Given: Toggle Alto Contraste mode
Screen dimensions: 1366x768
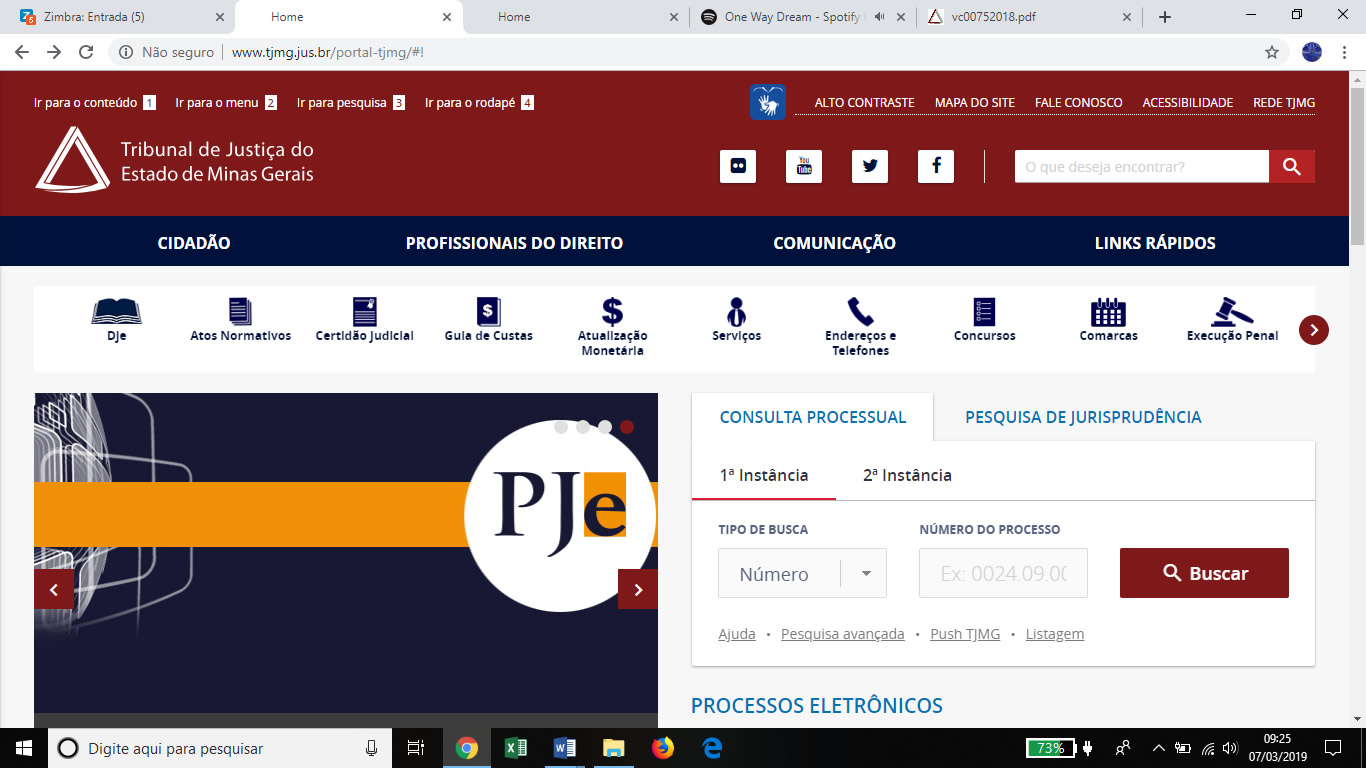Looking at the screenshot, I should (864, 103).
